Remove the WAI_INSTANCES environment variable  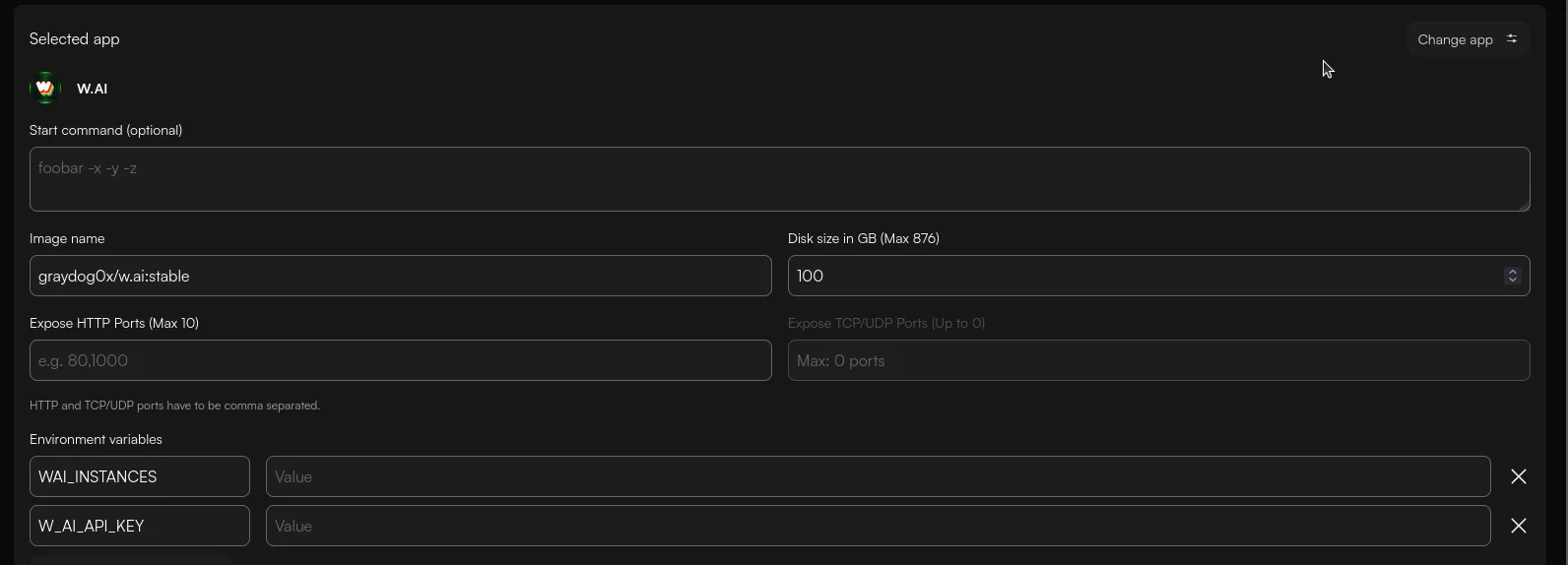(x=1518, y=476)
